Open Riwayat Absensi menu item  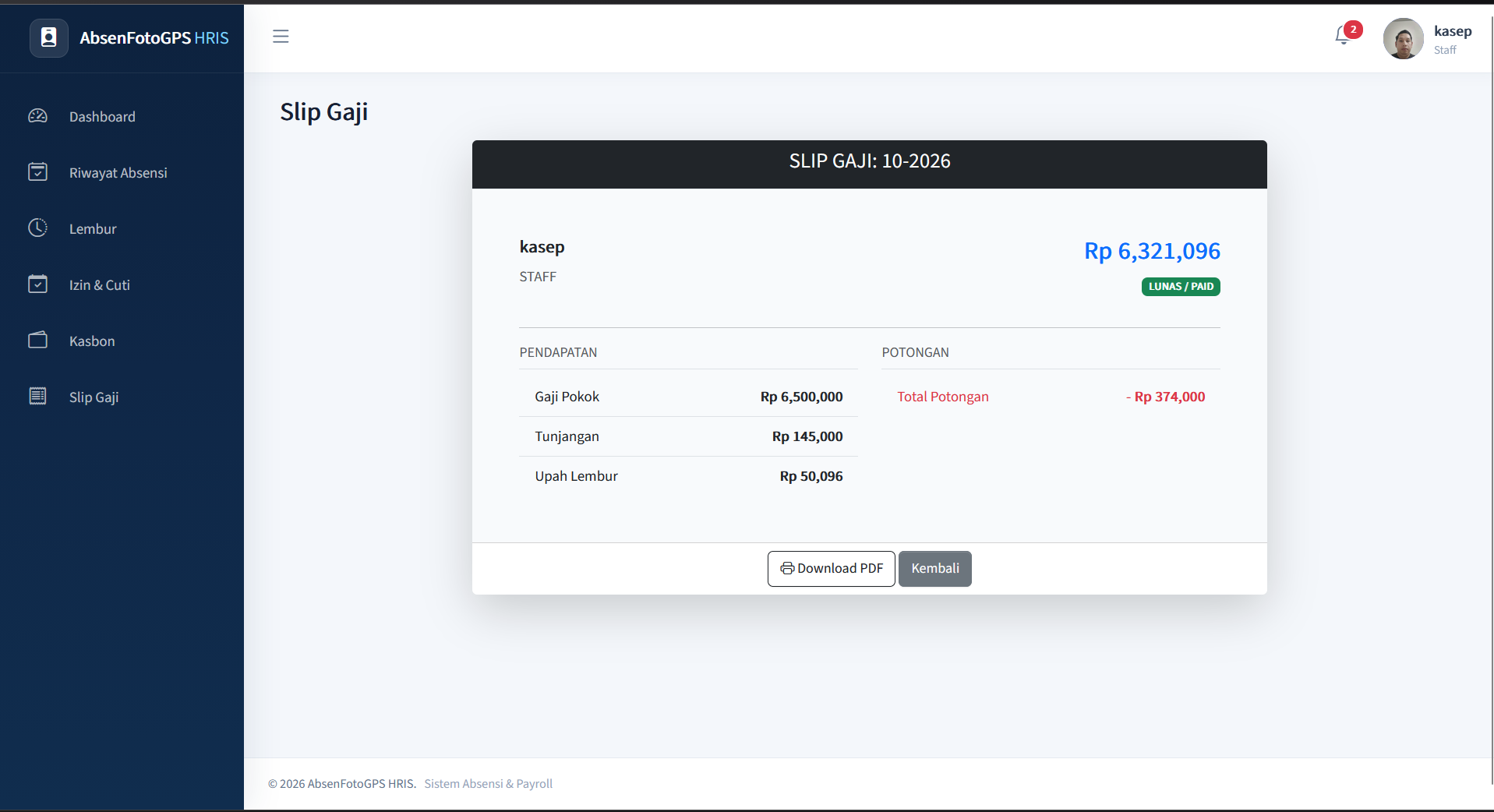pos(118,173)
